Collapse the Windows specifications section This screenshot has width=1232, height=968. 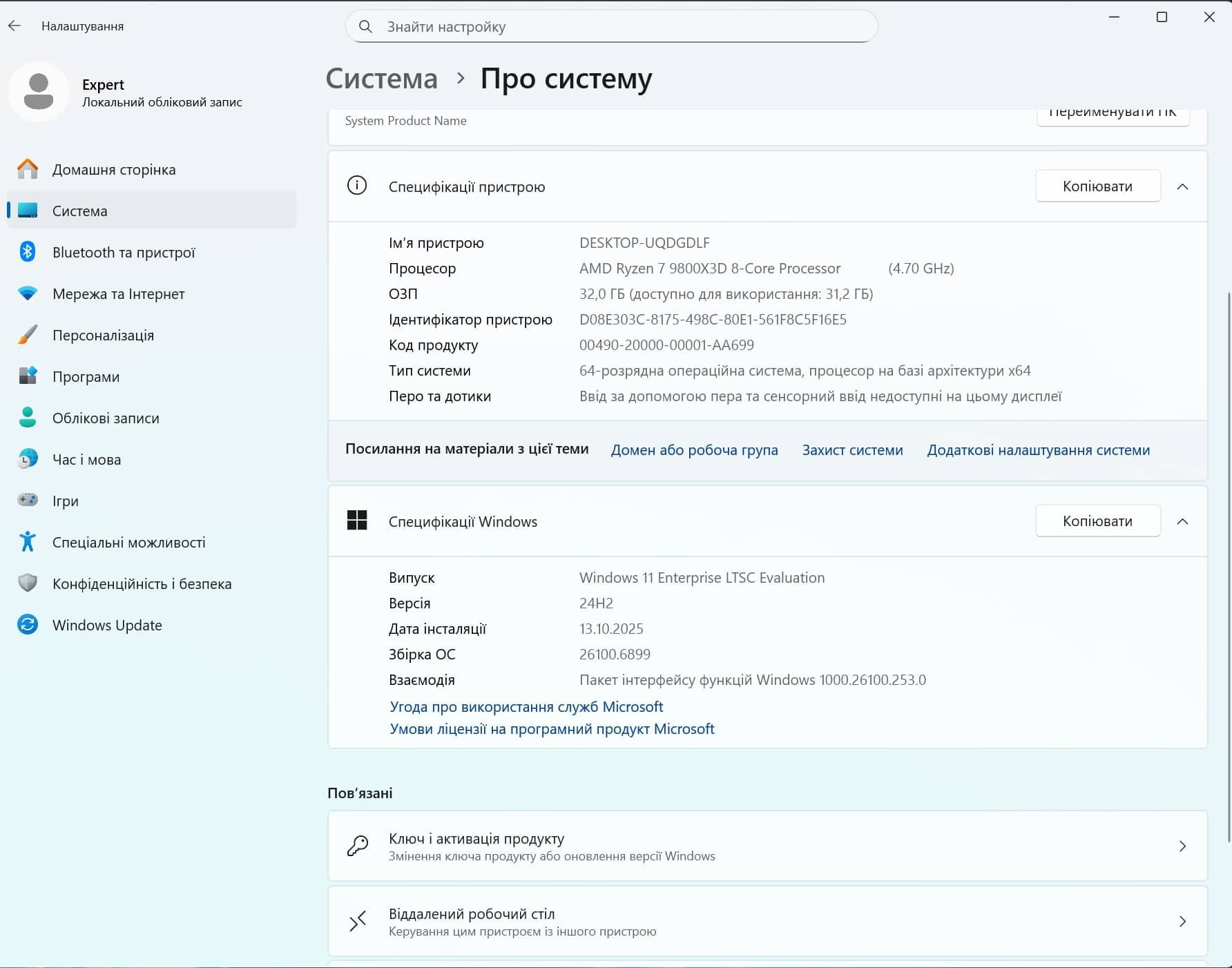pos(1182,521)
